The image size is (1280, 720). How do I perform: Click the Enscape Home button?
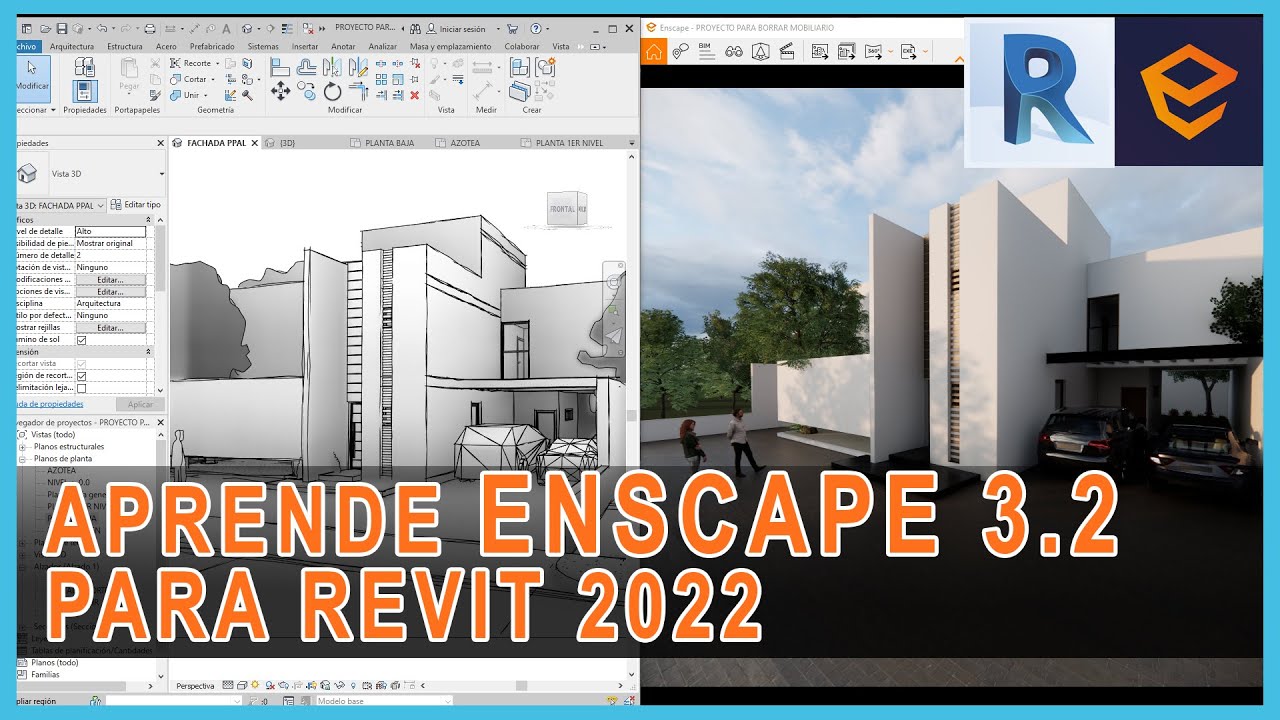654,52
